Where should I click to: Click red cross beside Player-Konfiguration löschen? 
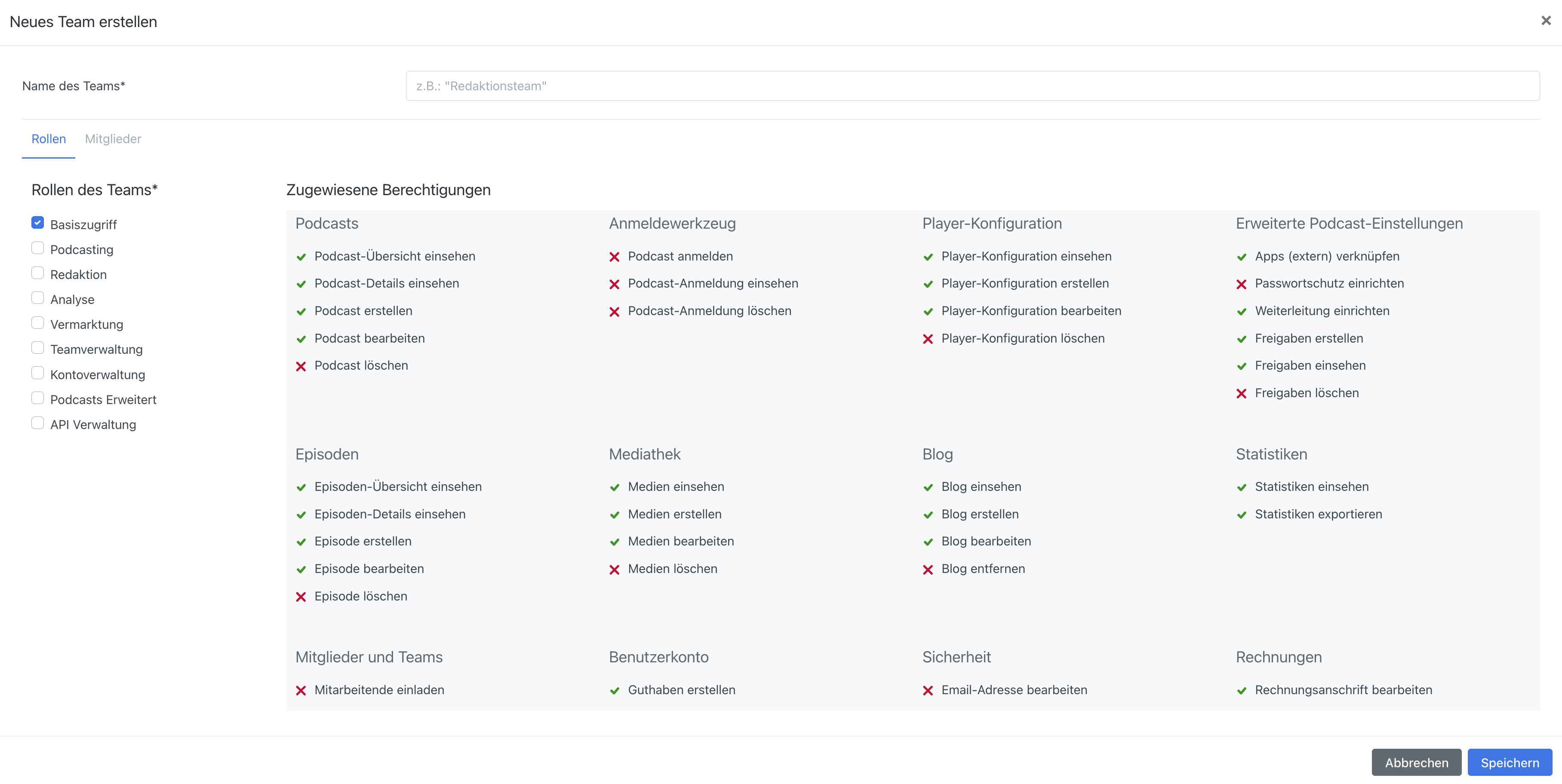928,339
